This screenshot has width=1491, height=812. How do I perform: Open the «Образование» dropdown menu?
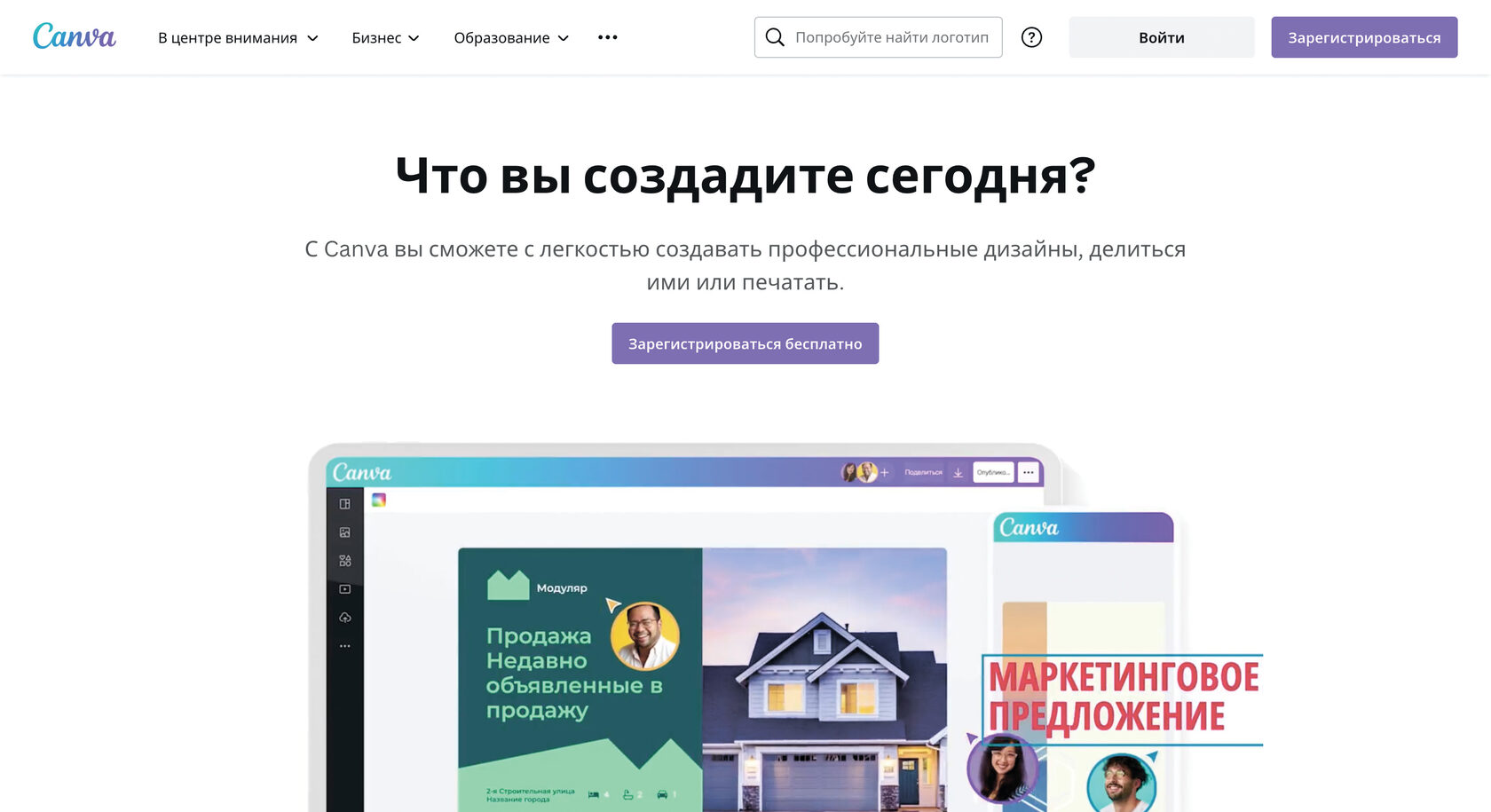511,38
